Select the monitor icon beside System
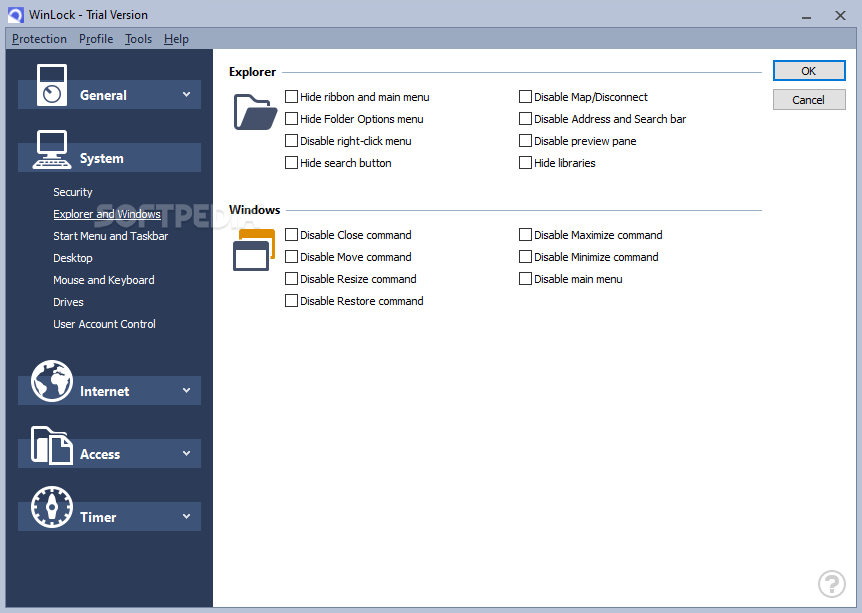Screen dimensions: 862x613 [51, 148]
